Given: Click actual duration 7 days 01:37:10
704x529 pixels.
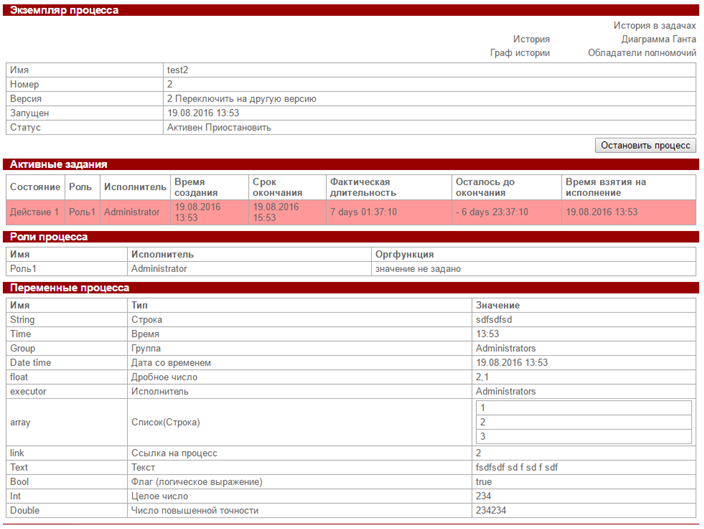Looking at the screenshot, I should click(363, 212).
